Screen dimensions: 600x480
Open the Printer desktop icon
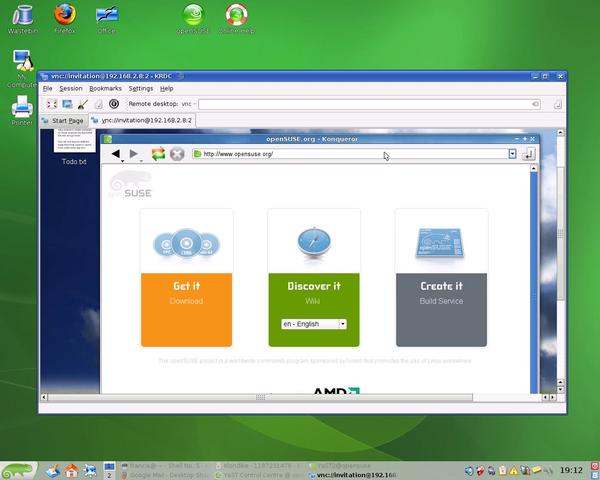pyautogui.click(x=22, y=110)
